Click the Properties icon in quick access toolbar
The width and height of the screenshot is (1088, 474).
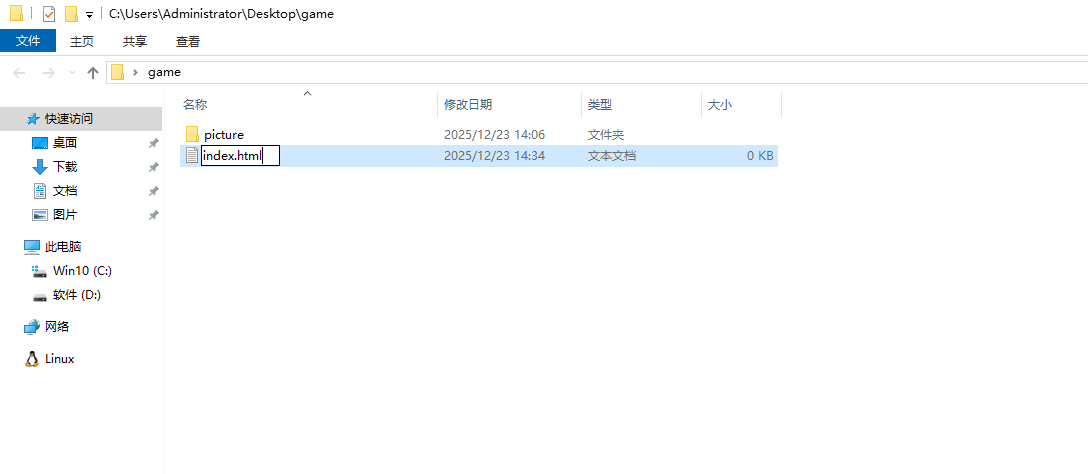pos(48,14)
